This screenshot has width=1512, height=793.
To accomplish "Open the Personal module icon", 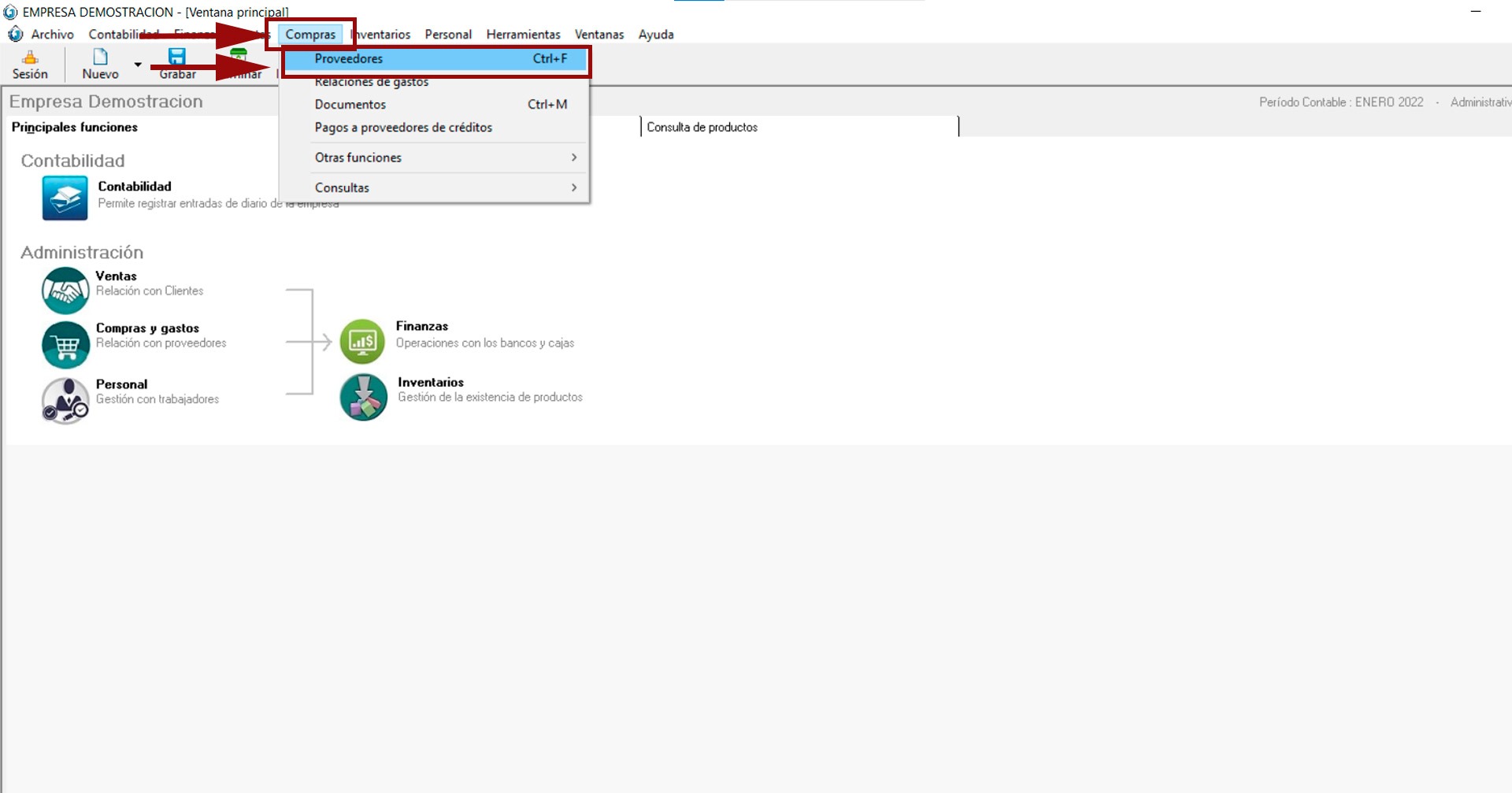I will [65, 400].
